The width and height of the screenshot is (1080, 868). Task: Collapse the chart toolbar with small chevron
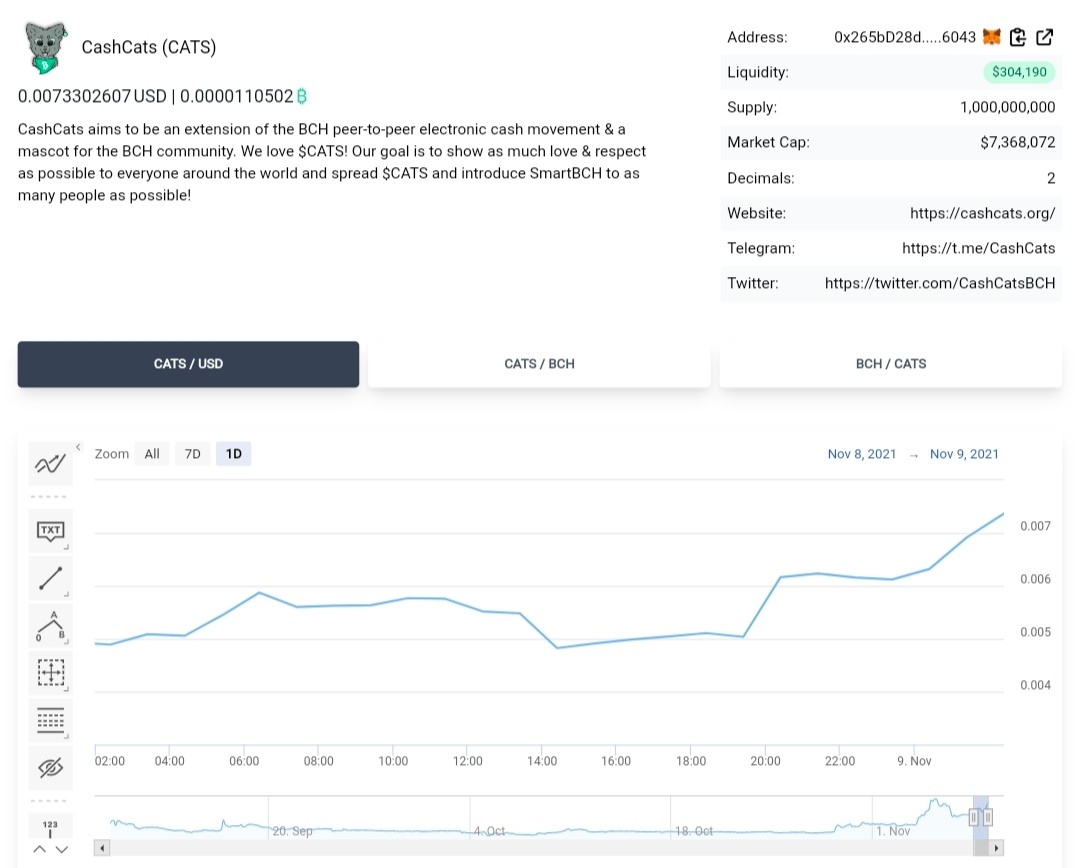[x=79, y=447]
